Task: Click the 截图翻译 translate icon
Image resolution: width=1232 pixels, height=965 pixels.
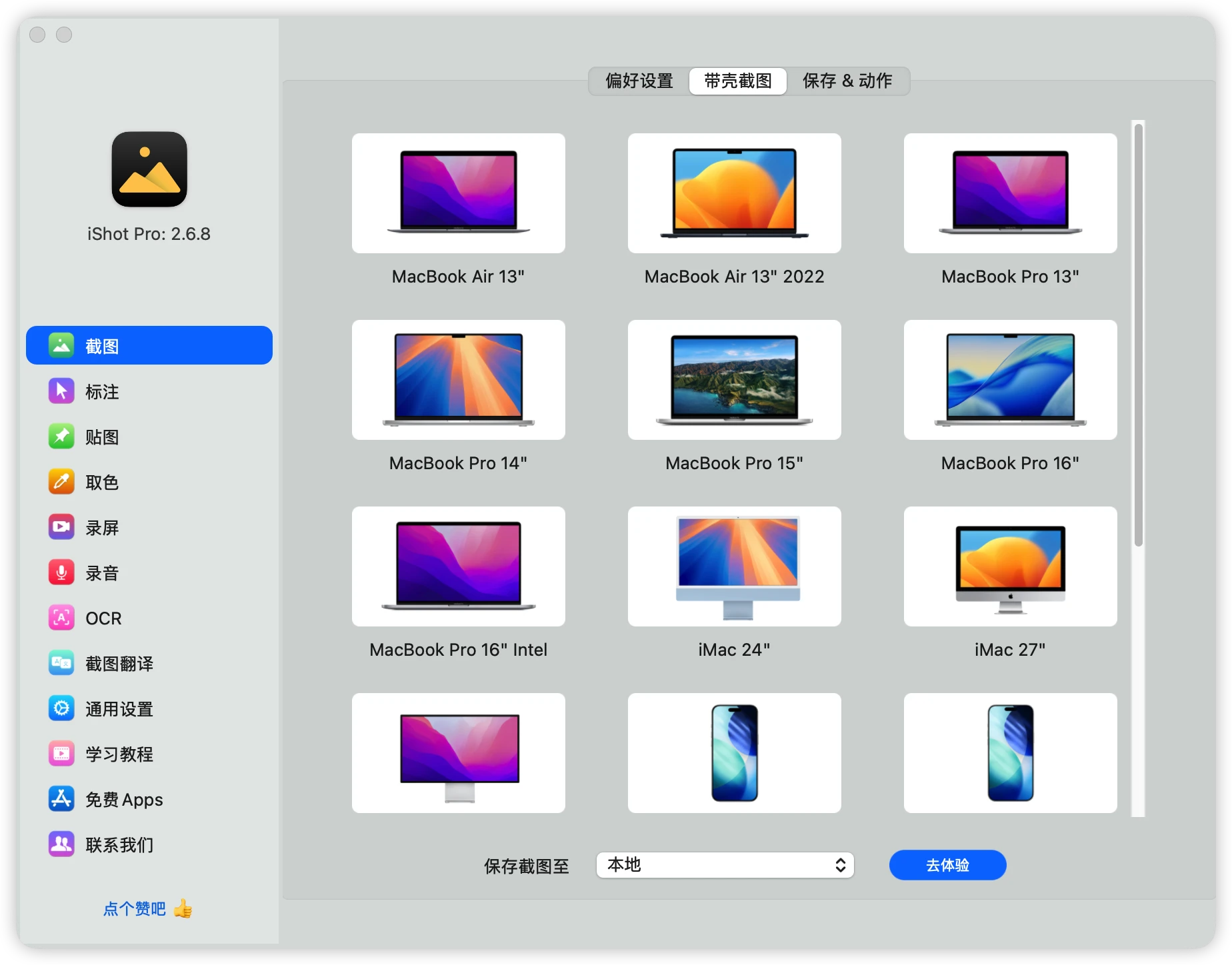Action: [x=61, y=662]
